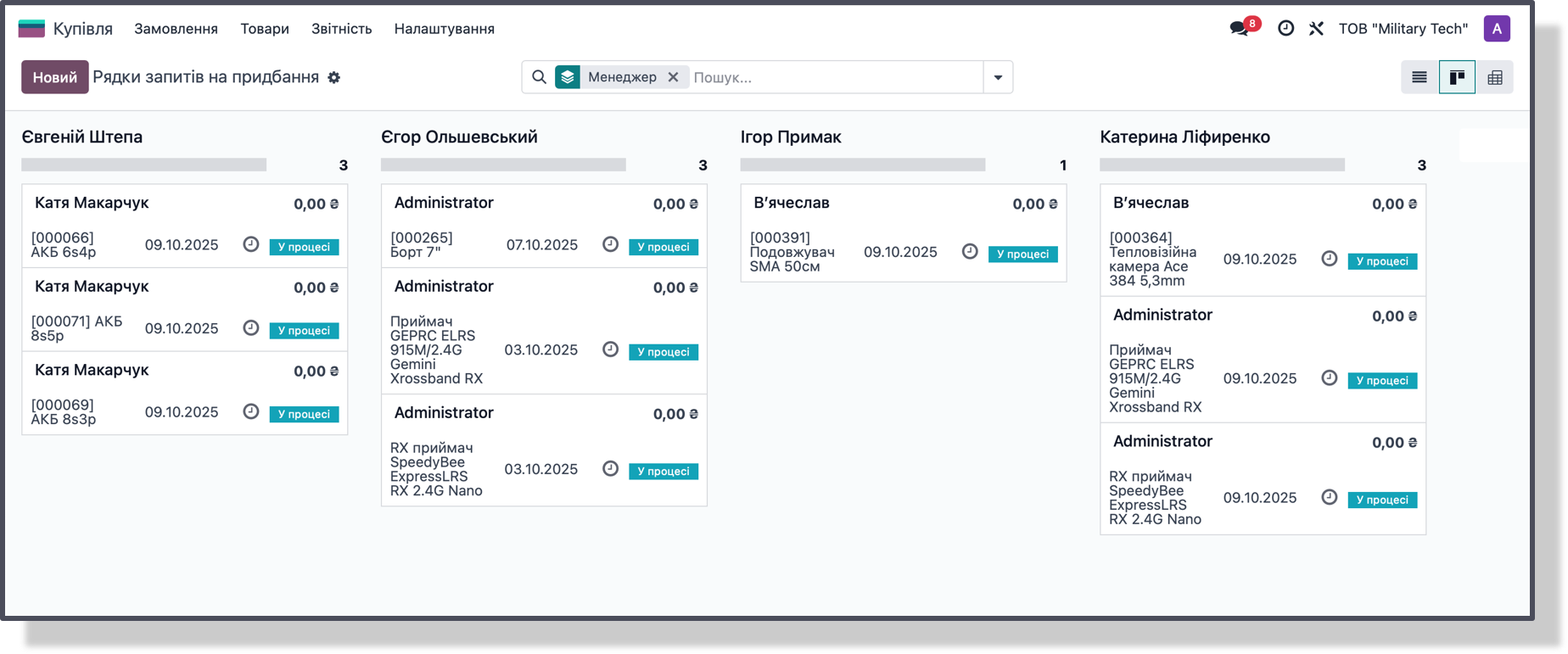Open the messages chat icon with badge
Screen dimensions: 1568x654
(1240, 28)
